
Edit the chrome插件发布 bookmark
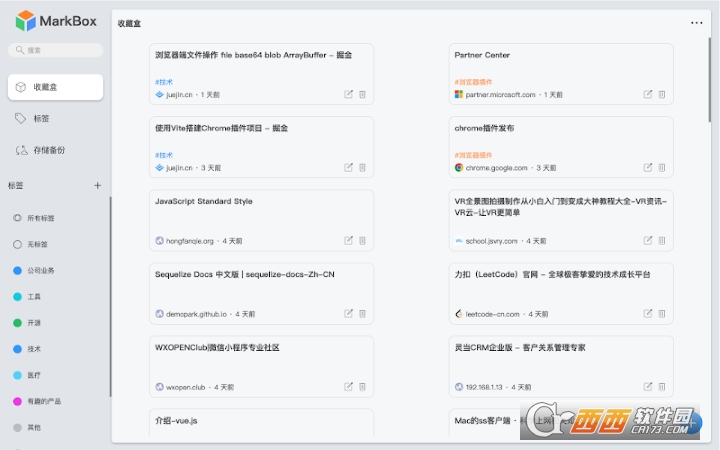coord(648,167)
